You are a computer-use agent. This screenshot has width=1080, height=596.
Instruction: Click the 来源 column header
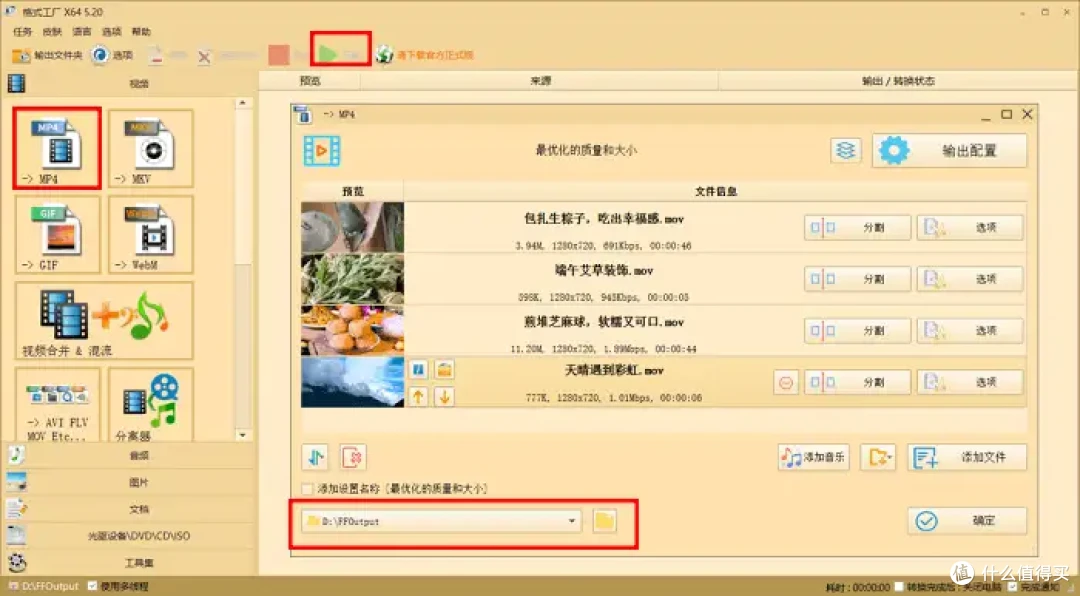(x=540, y=81)
